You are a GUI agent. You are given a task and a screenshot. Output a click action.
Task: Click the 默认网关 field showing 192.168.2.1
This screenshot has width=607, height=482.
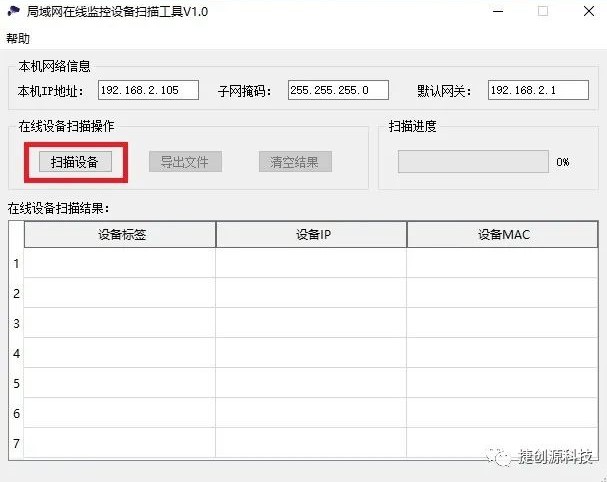[x=538, y=90]
